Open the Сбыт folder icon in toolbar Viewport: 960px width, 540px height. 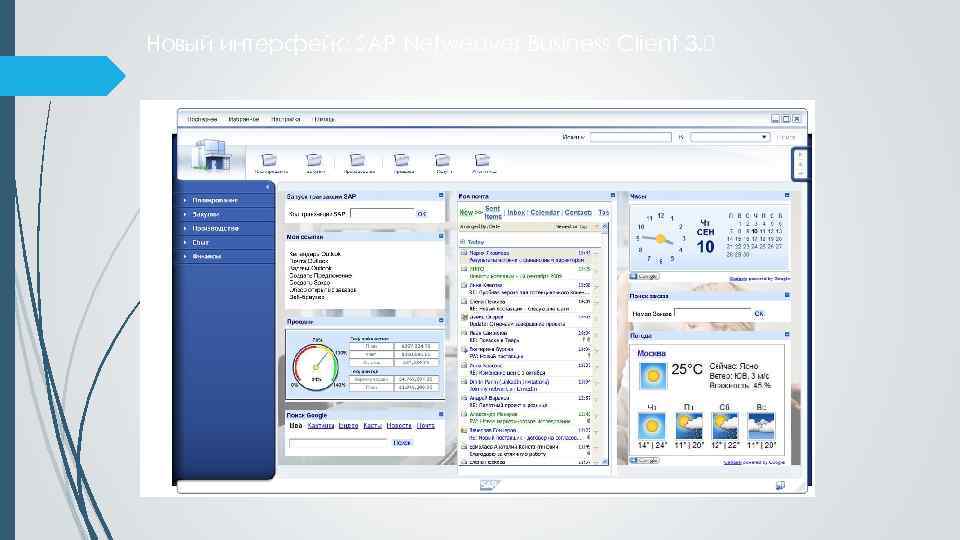coord(443,160)
